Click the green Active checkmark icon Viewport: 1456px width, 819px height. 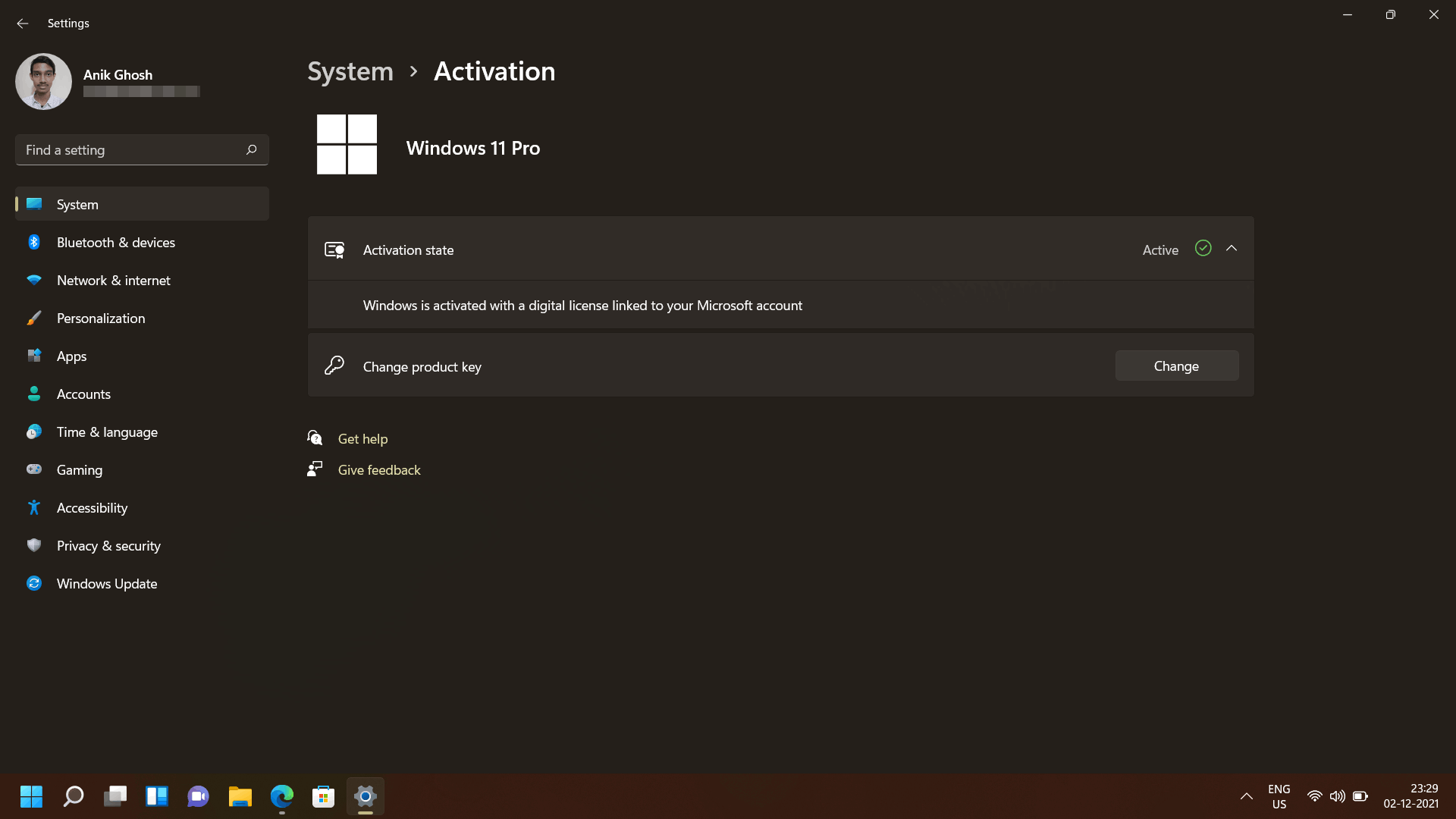coord(1203,248)
